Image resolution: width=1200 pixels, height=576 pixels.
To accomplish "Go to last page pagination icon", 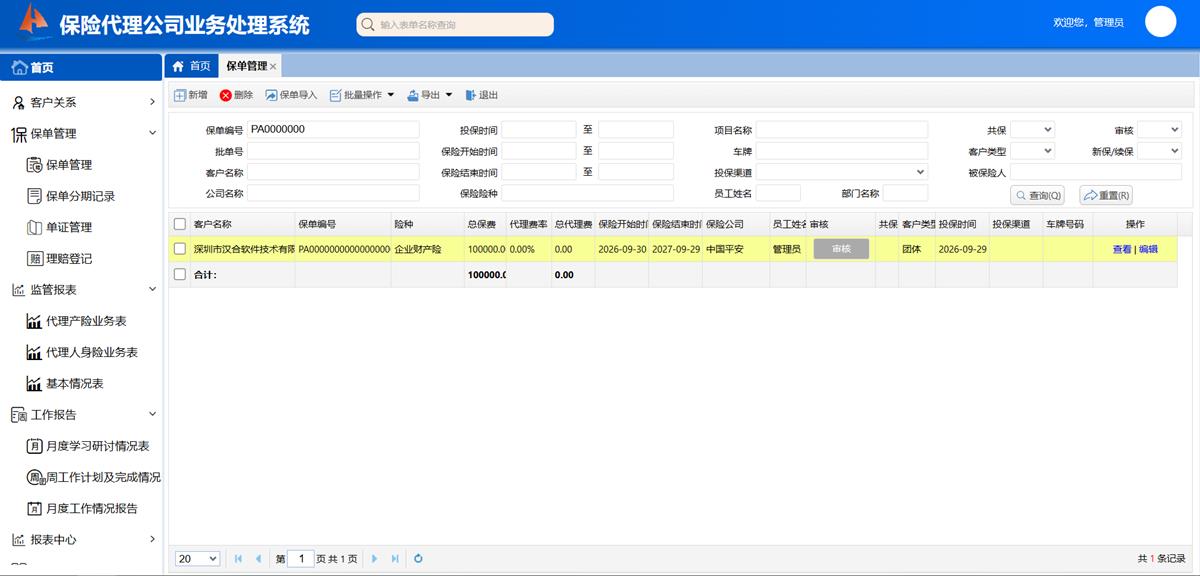I will point(395,559).
